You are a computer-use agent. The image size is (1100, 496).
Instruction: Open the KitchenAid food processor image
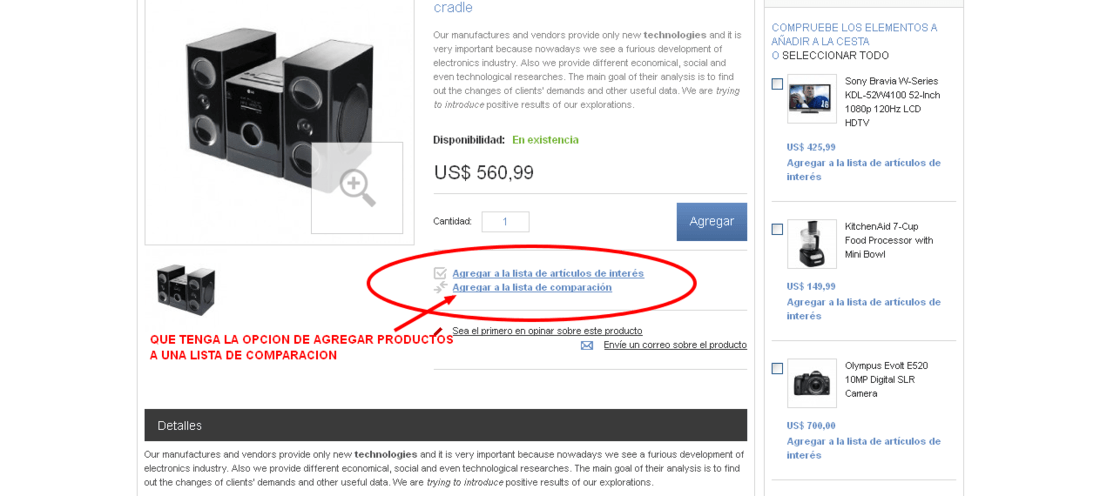812,244
